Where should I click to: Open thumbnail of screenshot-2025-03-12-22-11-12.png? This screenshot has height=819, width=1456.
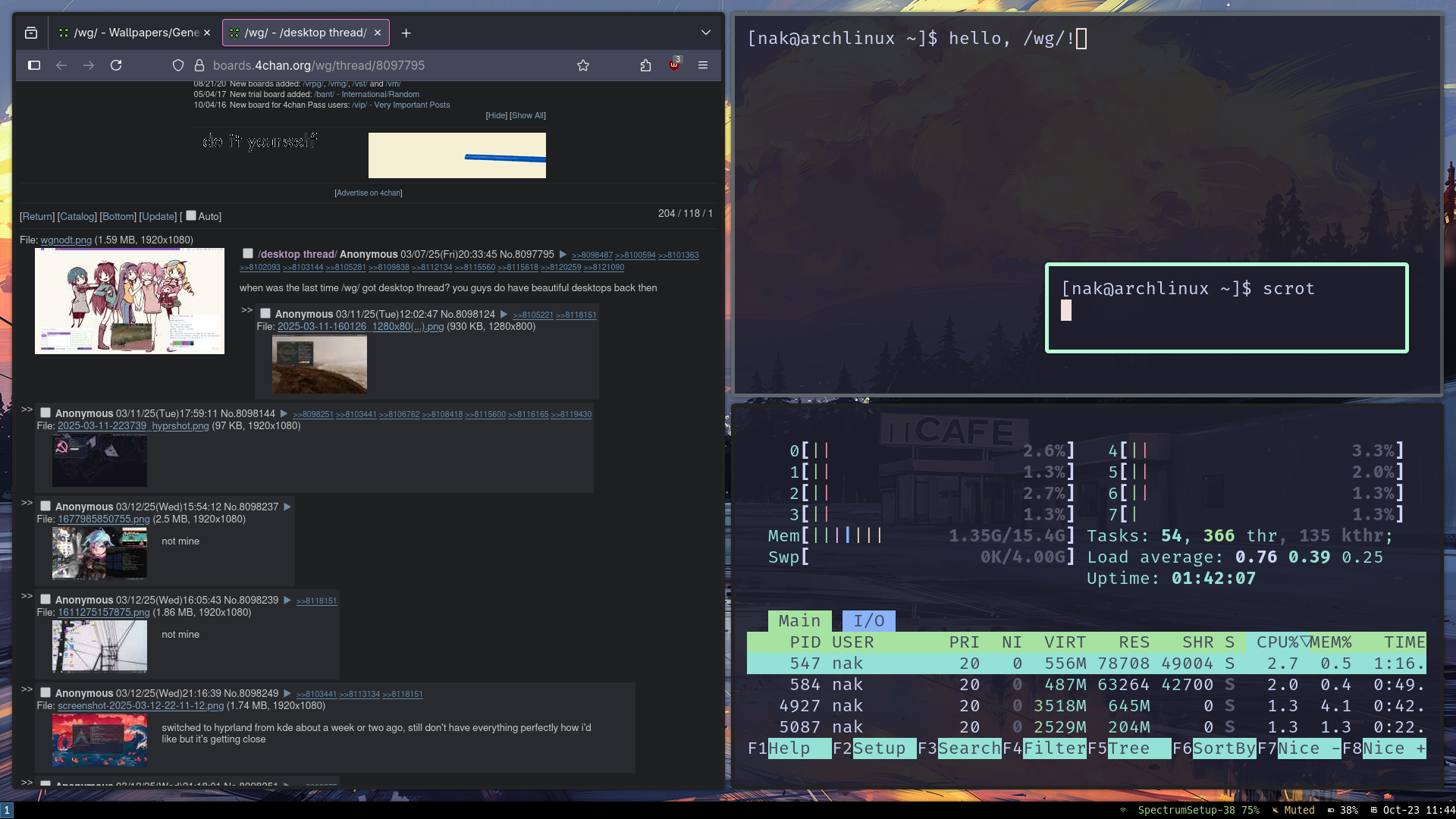[99, 740]
